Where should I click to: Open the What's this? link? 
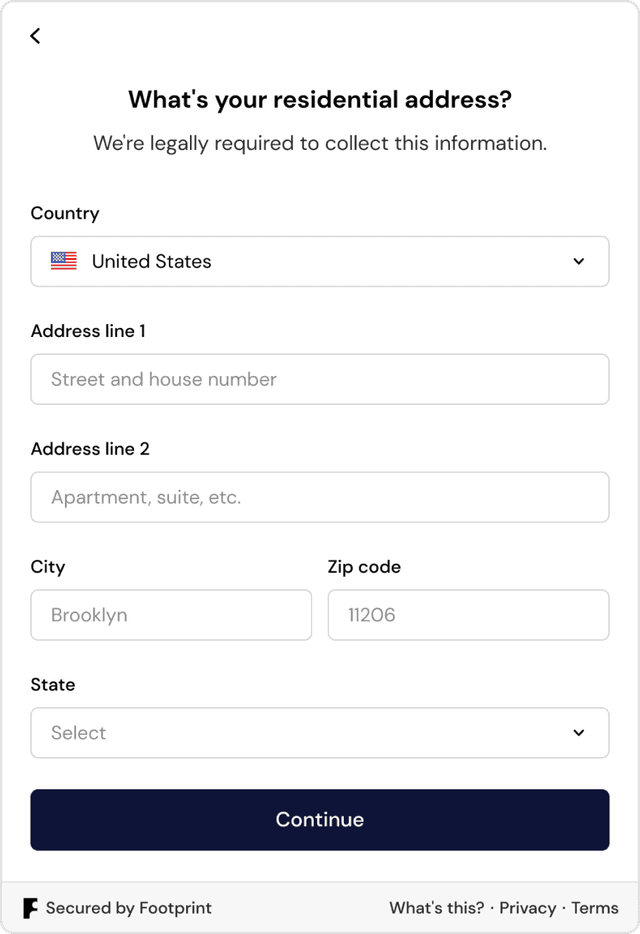437,908
